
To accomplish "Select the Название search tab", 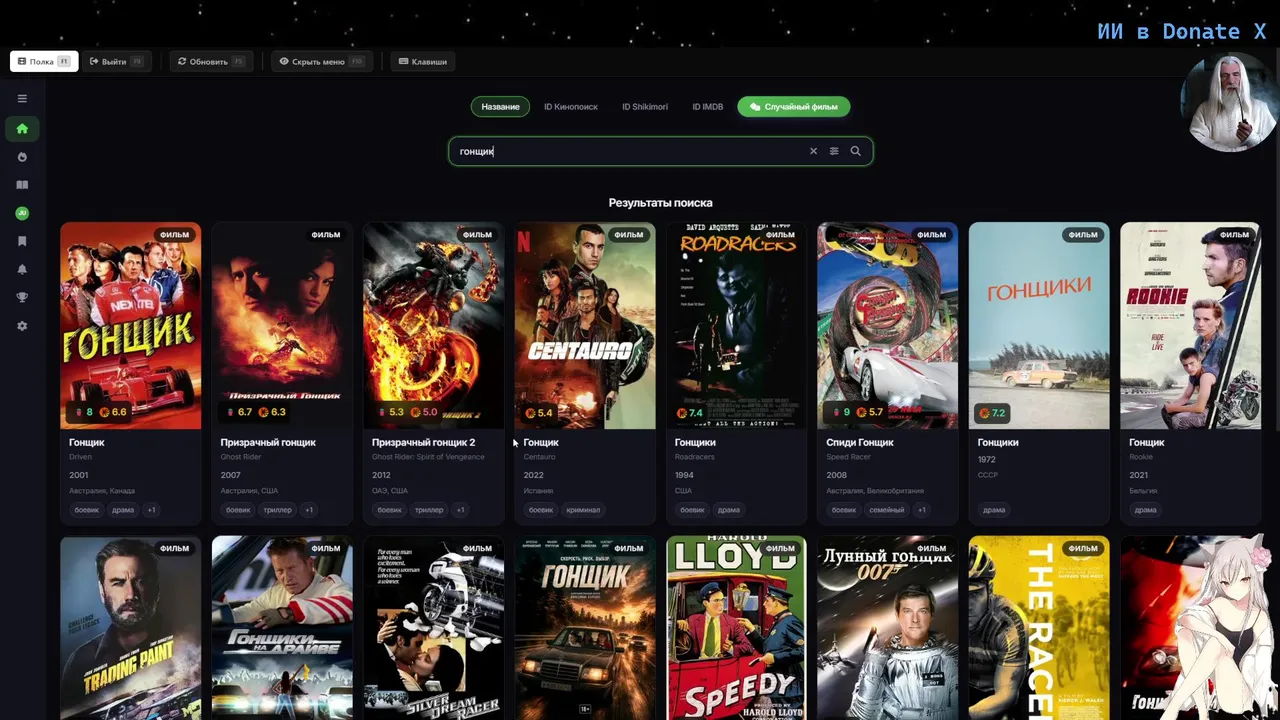I will click(500, 107).
